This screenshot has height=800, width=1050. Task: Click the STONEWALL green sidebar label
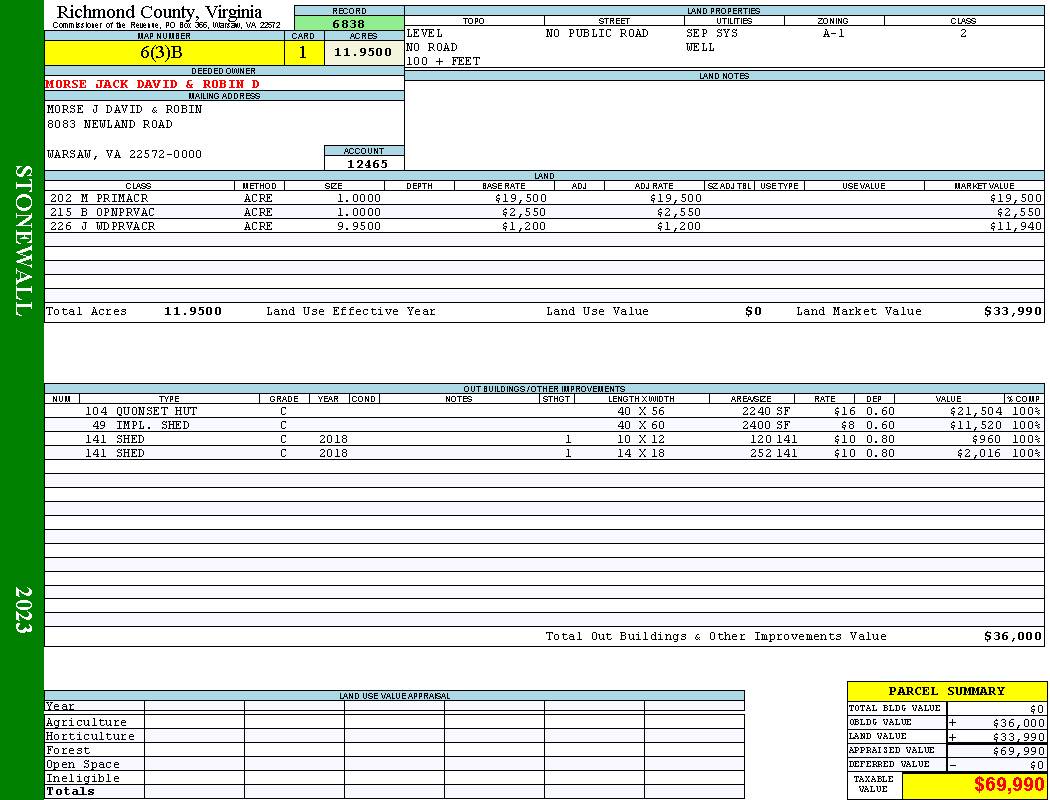tap(23, 241)
